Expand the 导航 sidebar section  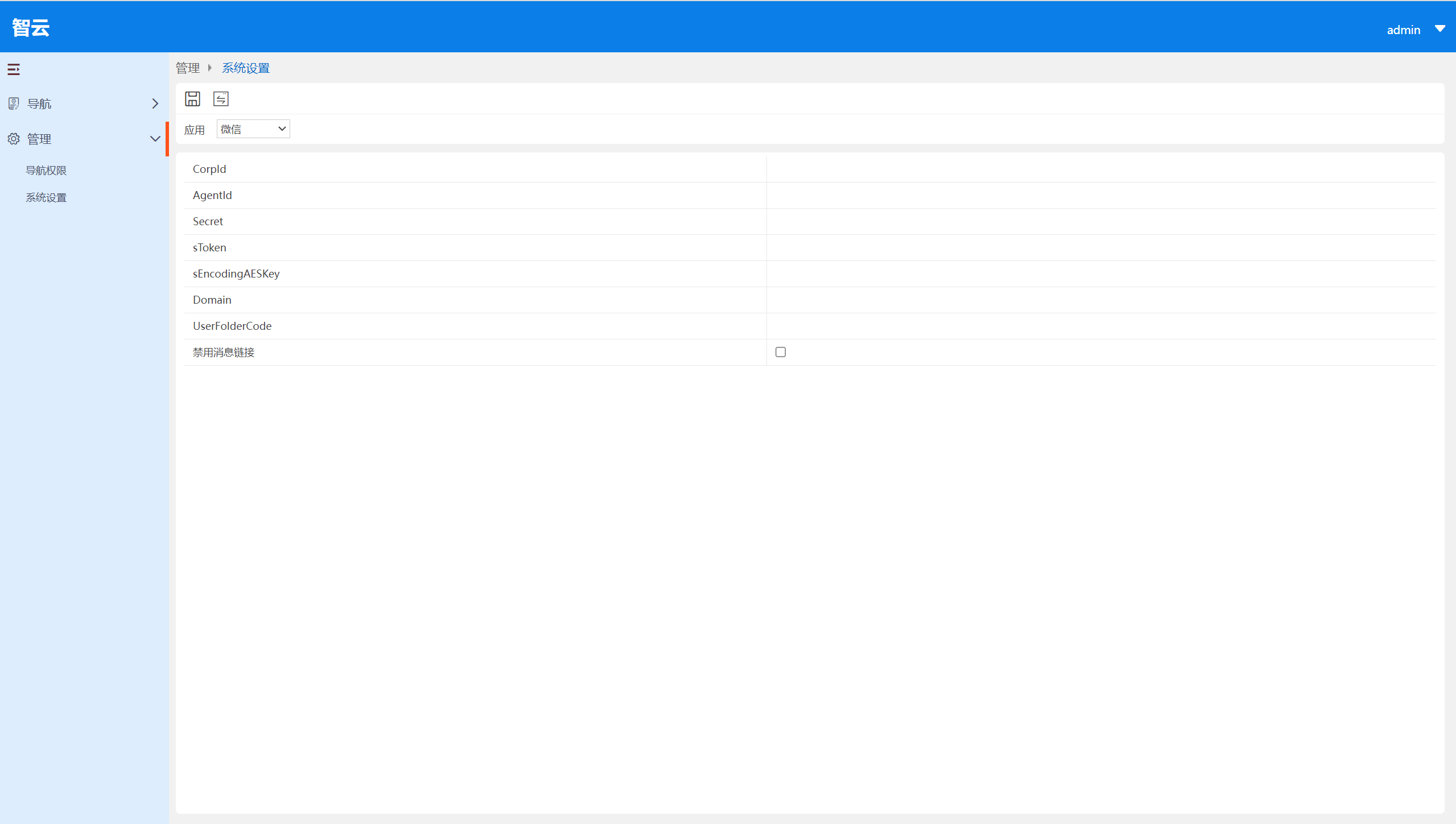pyautogui.click(x=154, y=103)
